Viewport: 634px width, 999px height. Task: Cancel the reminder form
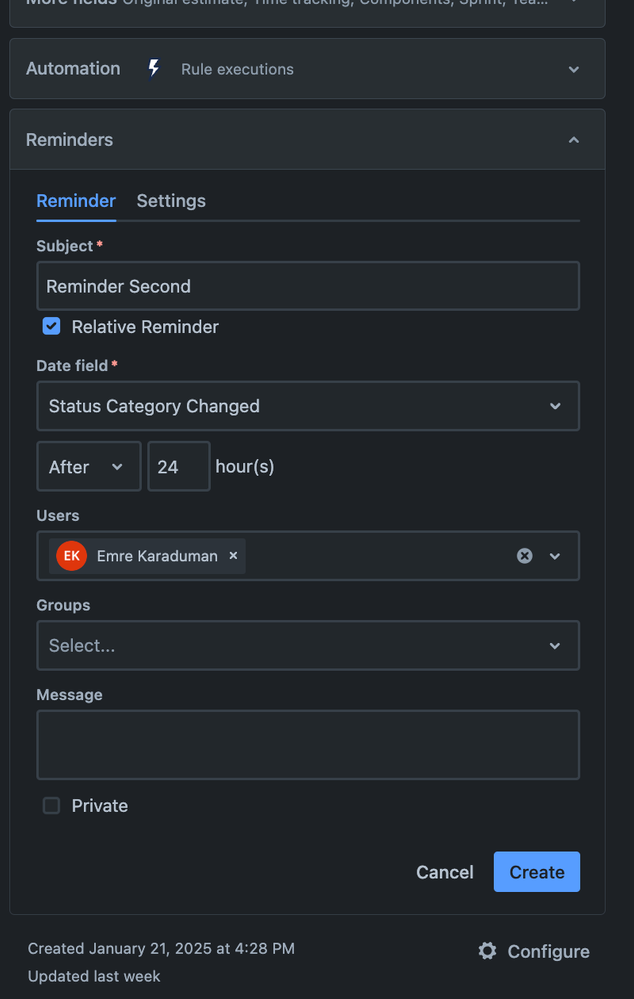[x=444, y=872]
